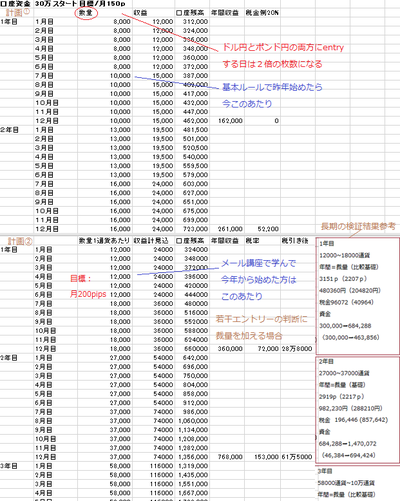Click balance cell 501,000

[195, 139]
